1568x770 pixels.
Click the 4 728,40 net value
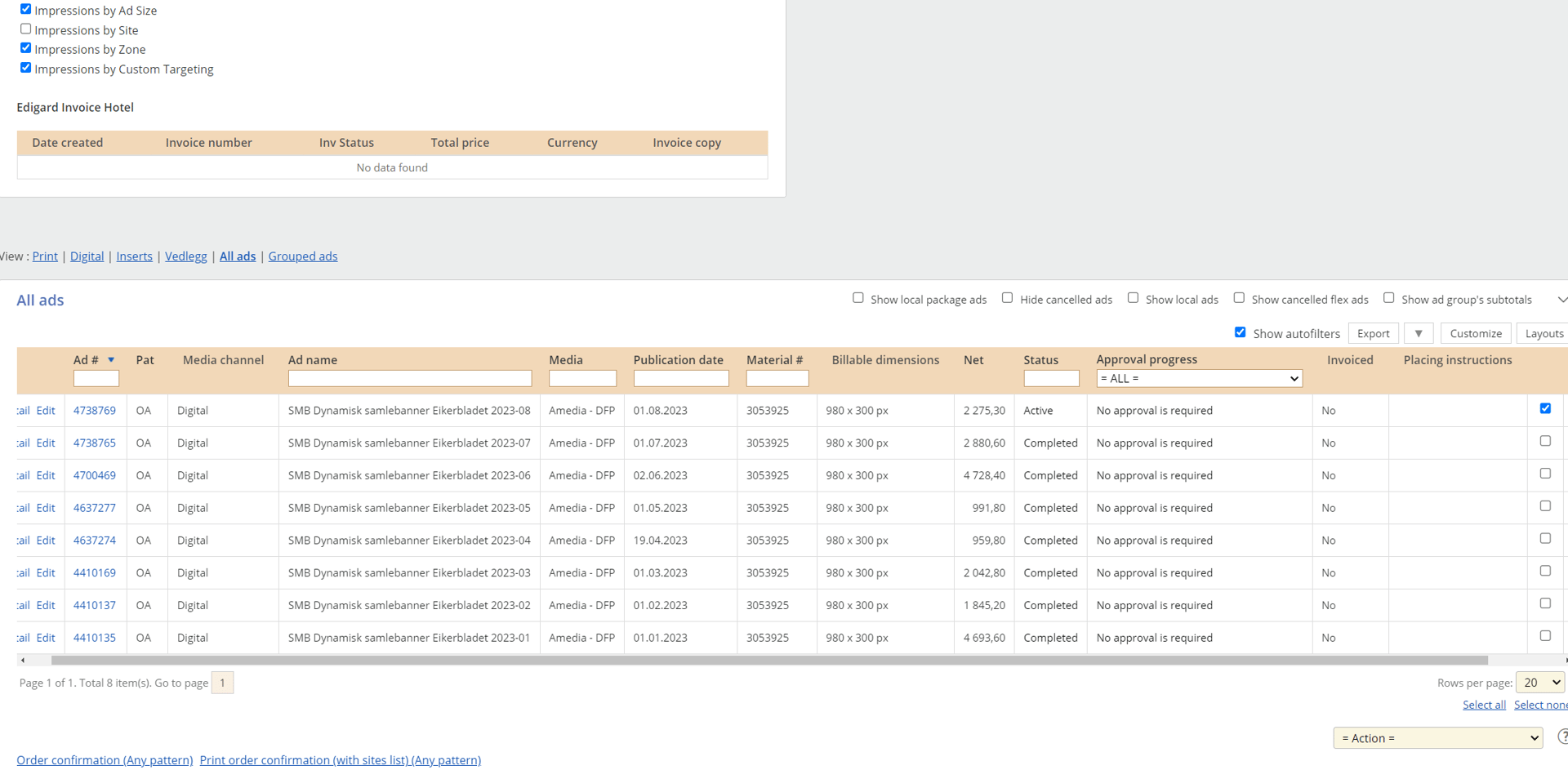[984, 475]
